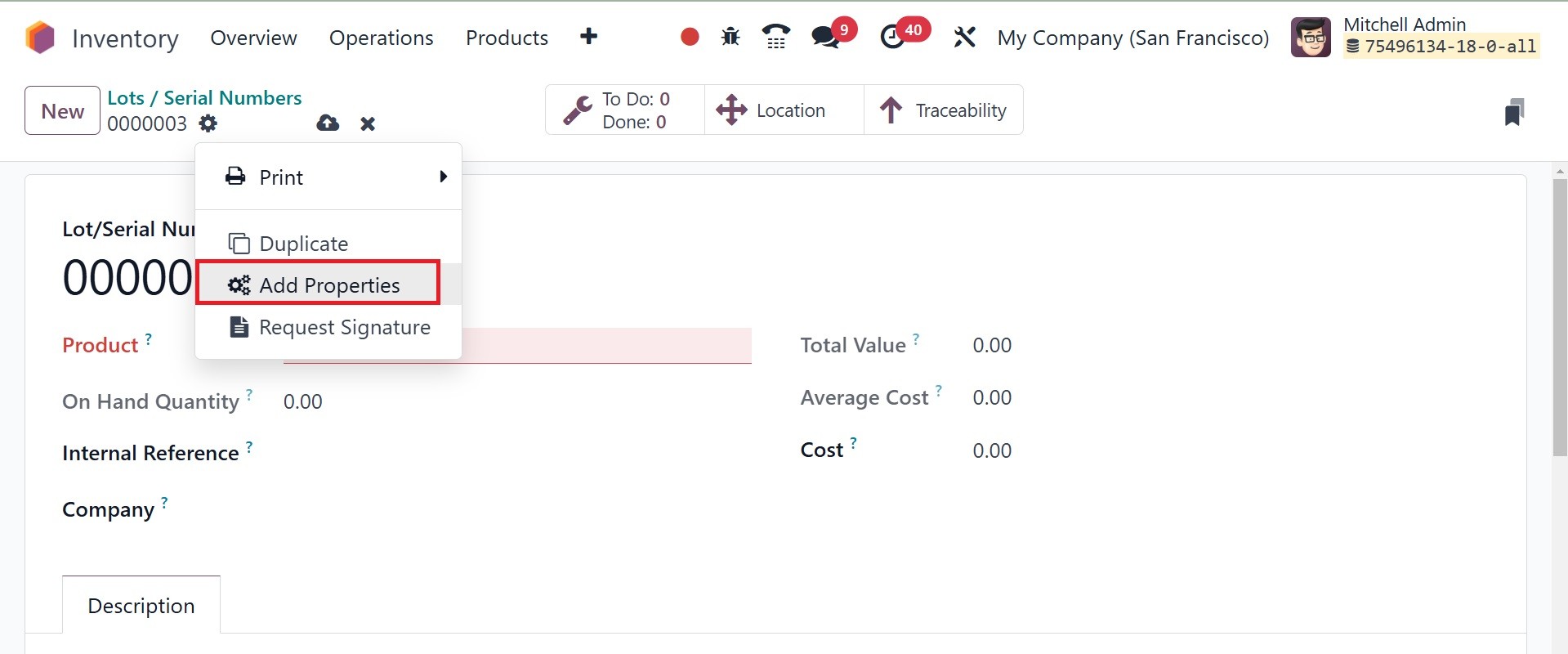This screenshot has width=1568, height=654.
Task: Expand the Print submenu arrow
Action: (443, 177)
